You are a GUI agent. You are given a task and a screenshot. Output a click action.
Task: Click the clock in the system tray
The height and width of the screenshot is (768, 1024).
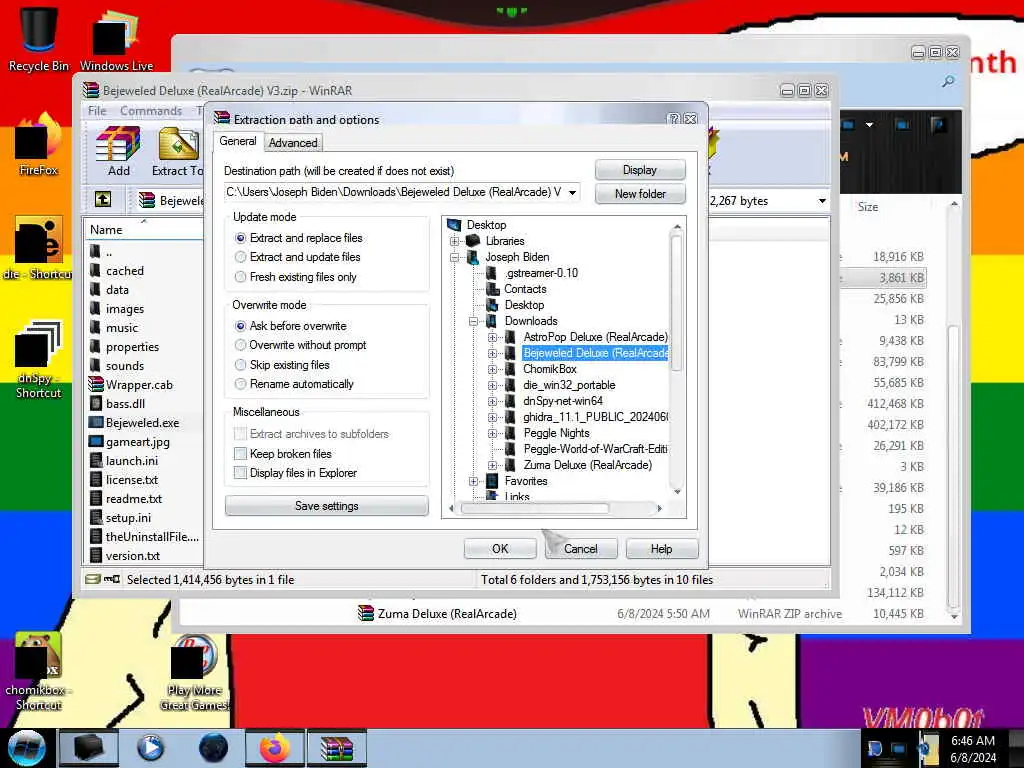pyautogui.click(x=973, y=748)
